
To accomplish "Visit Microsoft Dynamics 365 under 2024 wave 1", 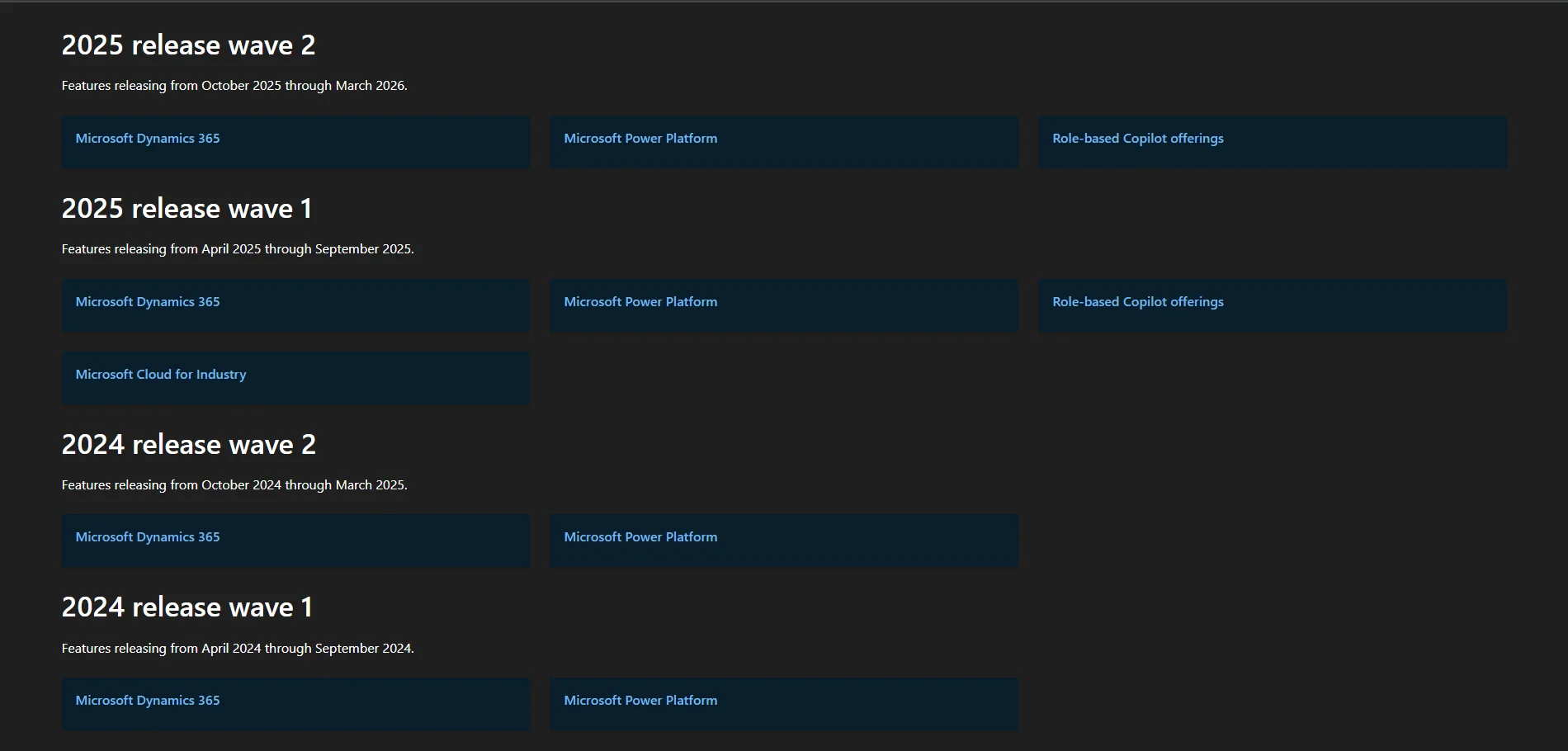I will pos(148,701).
